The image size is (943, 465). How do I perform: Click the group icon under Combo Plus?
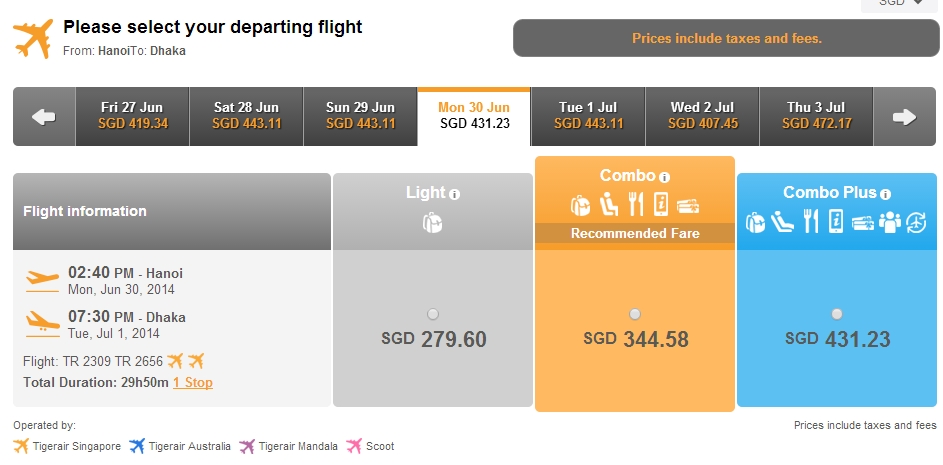(x=889, y=222)
